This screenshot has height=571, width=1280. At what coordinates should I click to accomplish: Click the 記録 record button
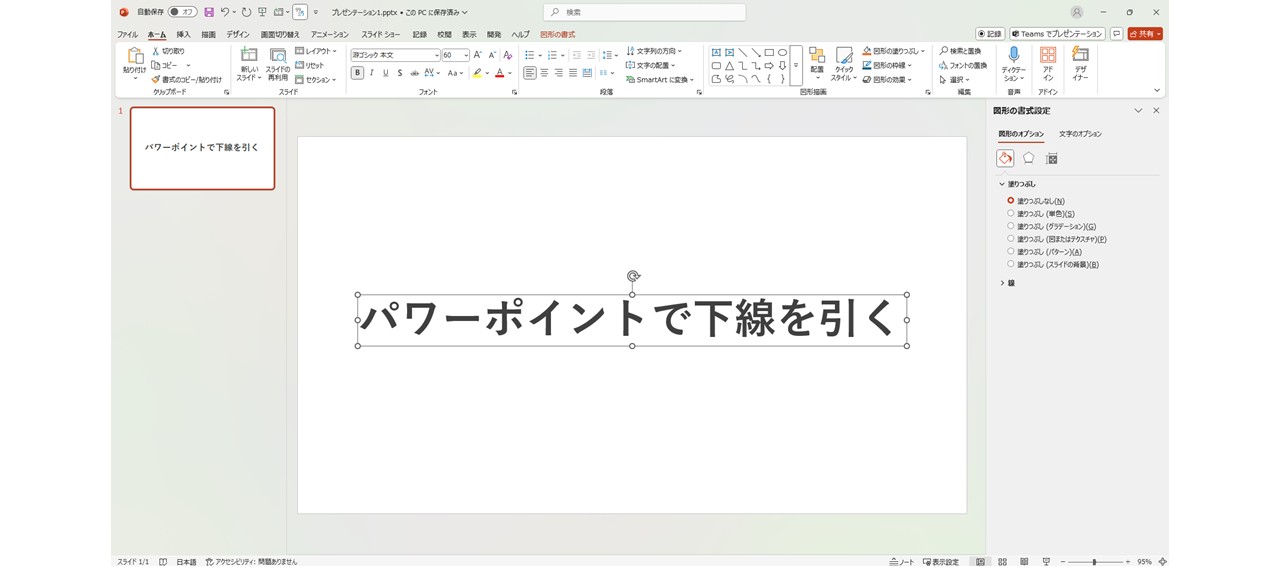(990, 34)
